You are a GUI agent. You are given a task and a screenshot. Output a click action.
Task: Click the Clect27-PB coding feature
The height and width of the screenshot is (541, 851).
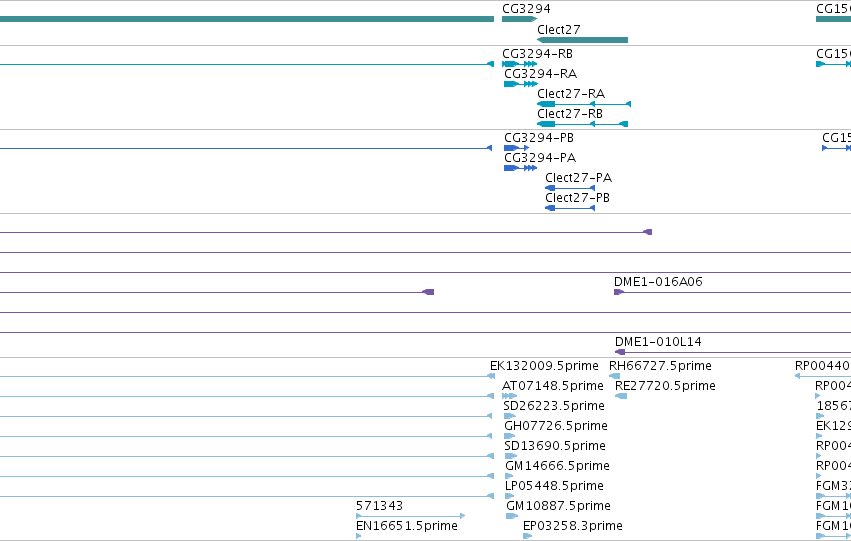pyautogui.click(x=570, y=208)
